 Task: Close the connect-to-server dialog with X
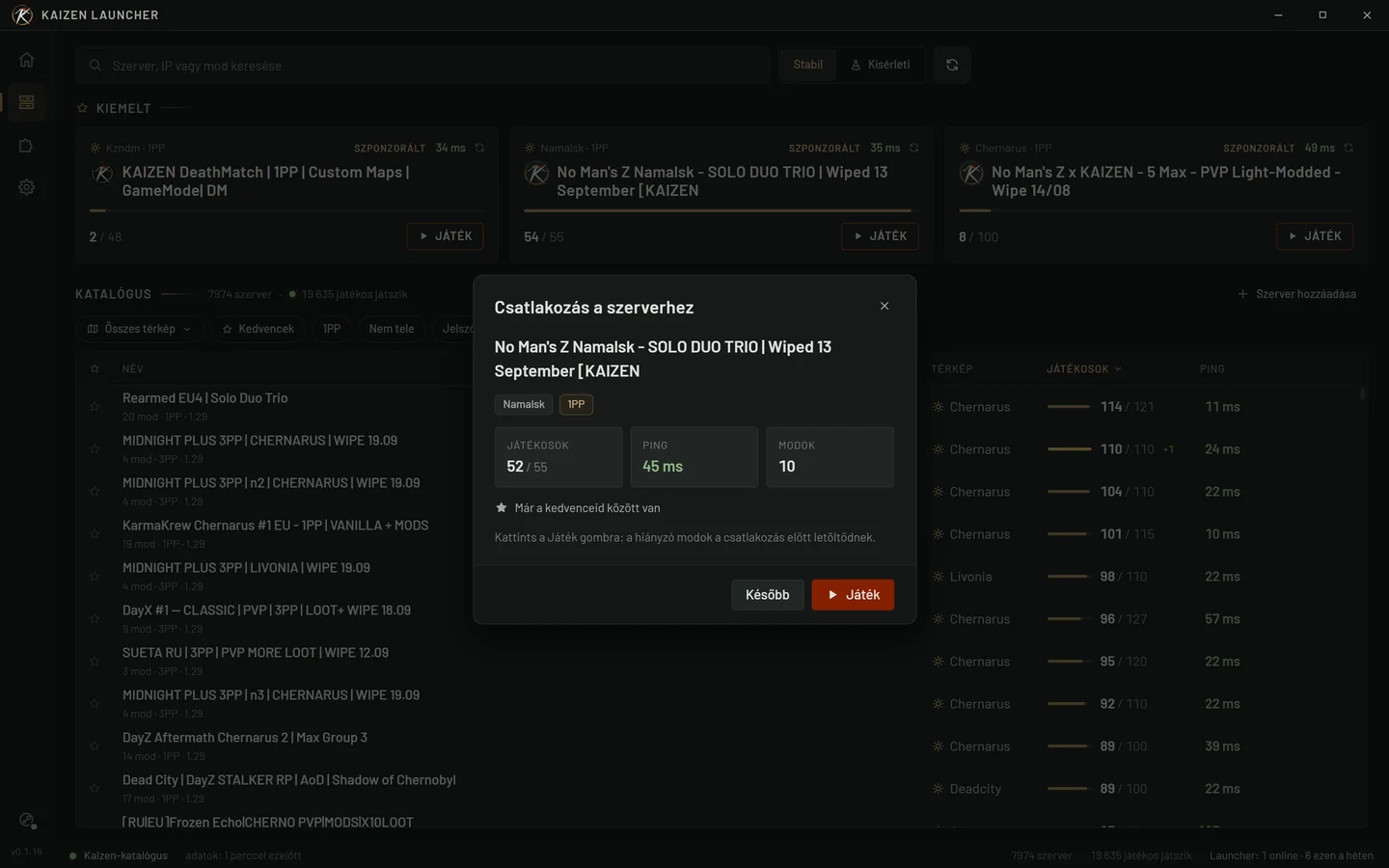click(x=885, y=306)
